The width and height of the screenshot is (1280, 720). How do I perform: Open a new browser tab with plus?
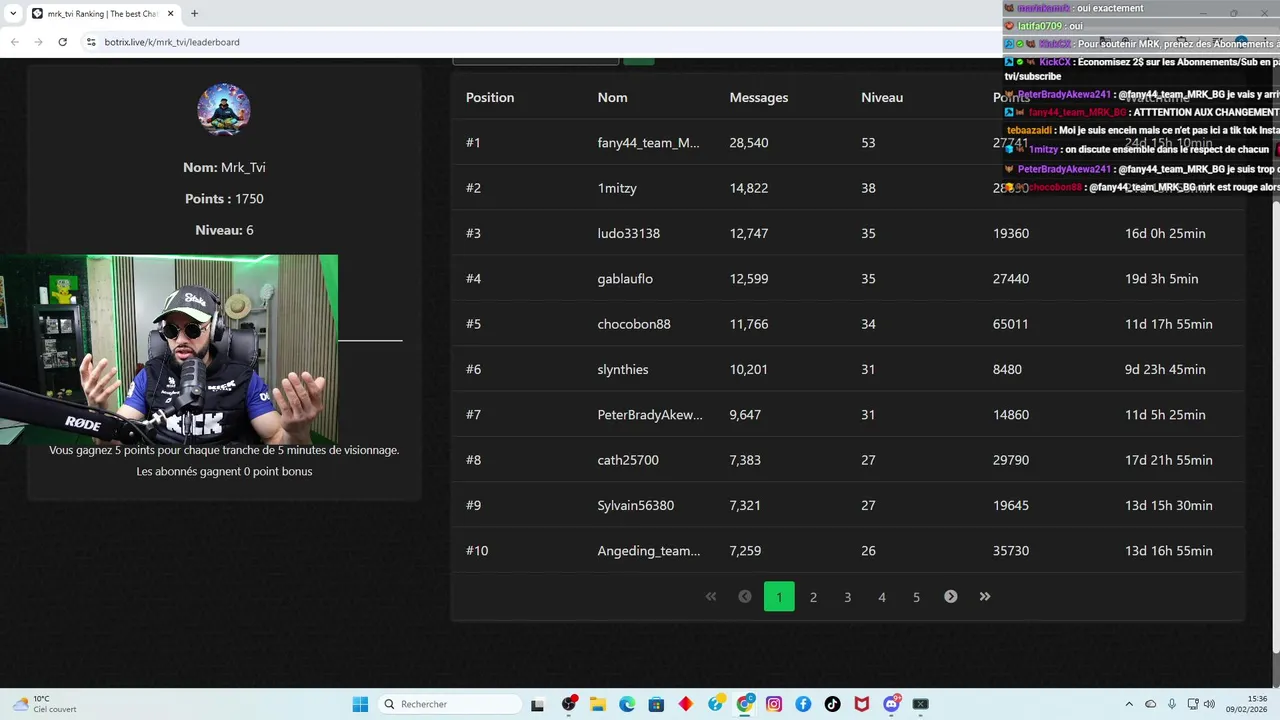coord(194,14)
